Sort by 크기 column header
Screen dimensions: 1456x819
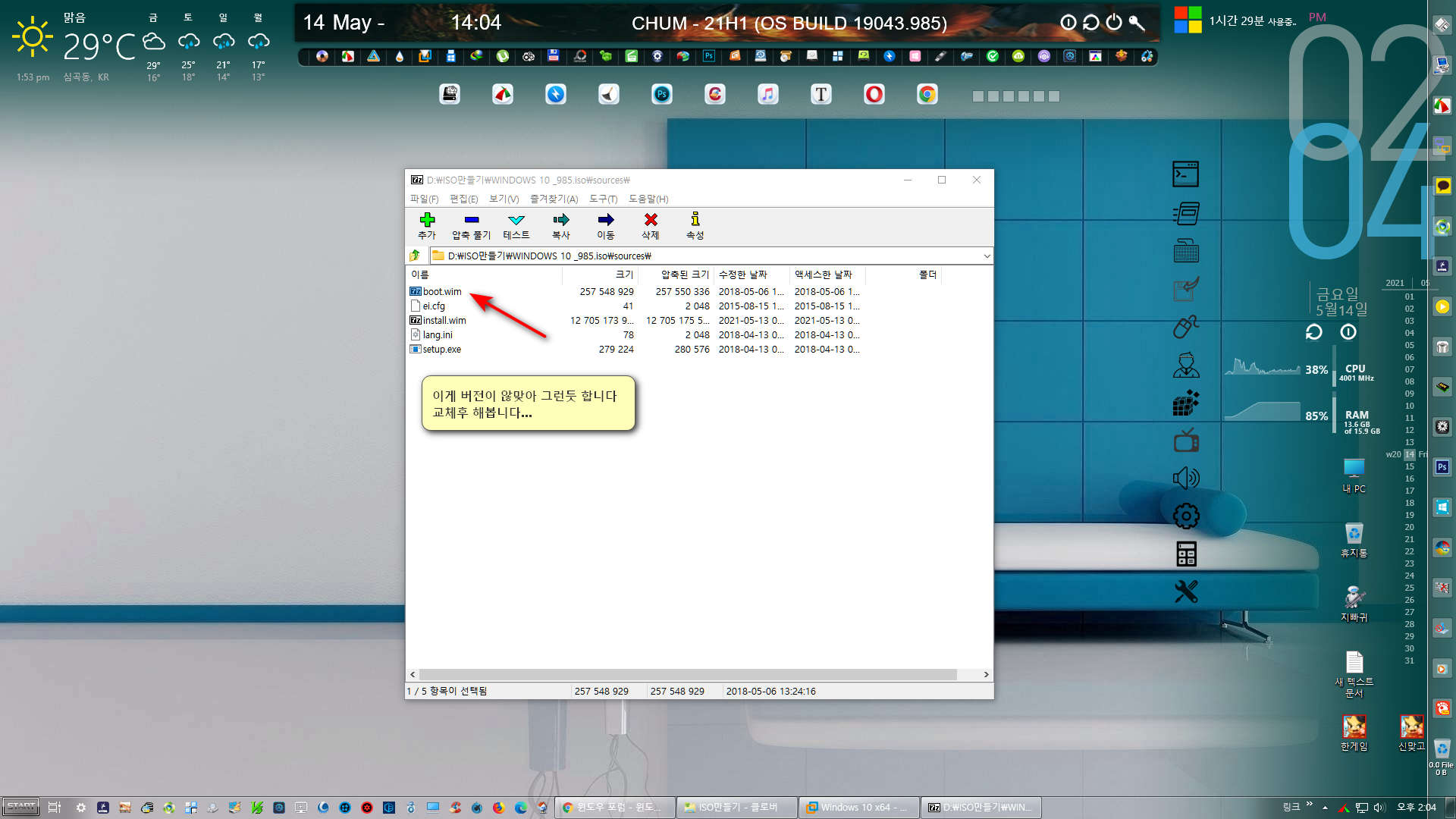tap(601, 275)
